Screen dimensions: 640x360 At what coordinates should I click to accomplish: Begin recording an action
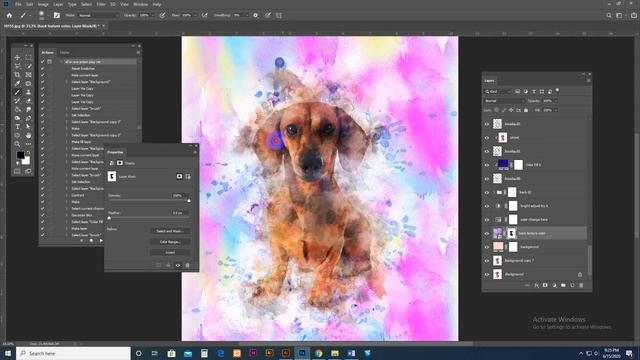pyautogui.click(x=91, y=241)
